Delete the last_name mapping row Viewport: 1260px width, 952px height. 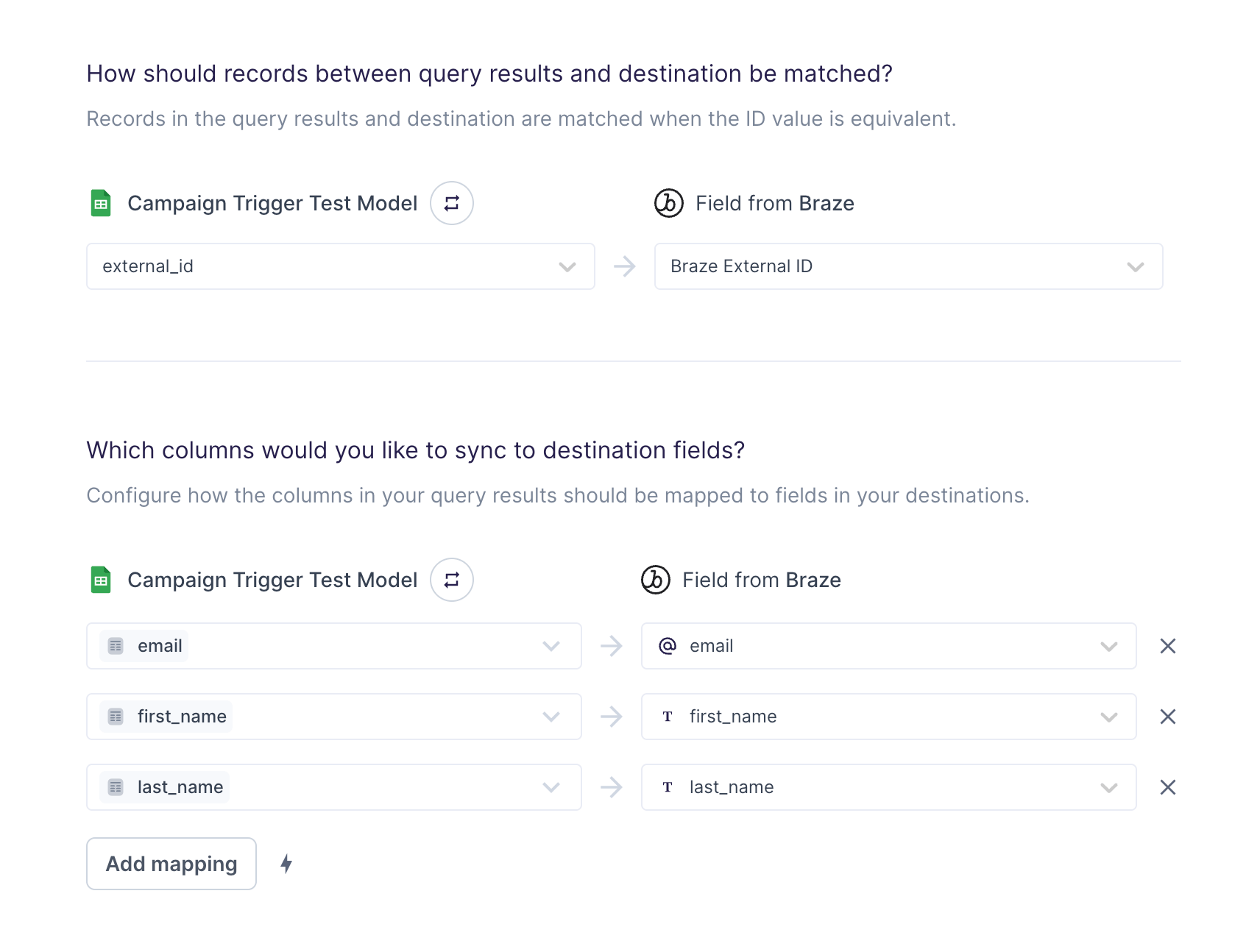coord(1168,787)
